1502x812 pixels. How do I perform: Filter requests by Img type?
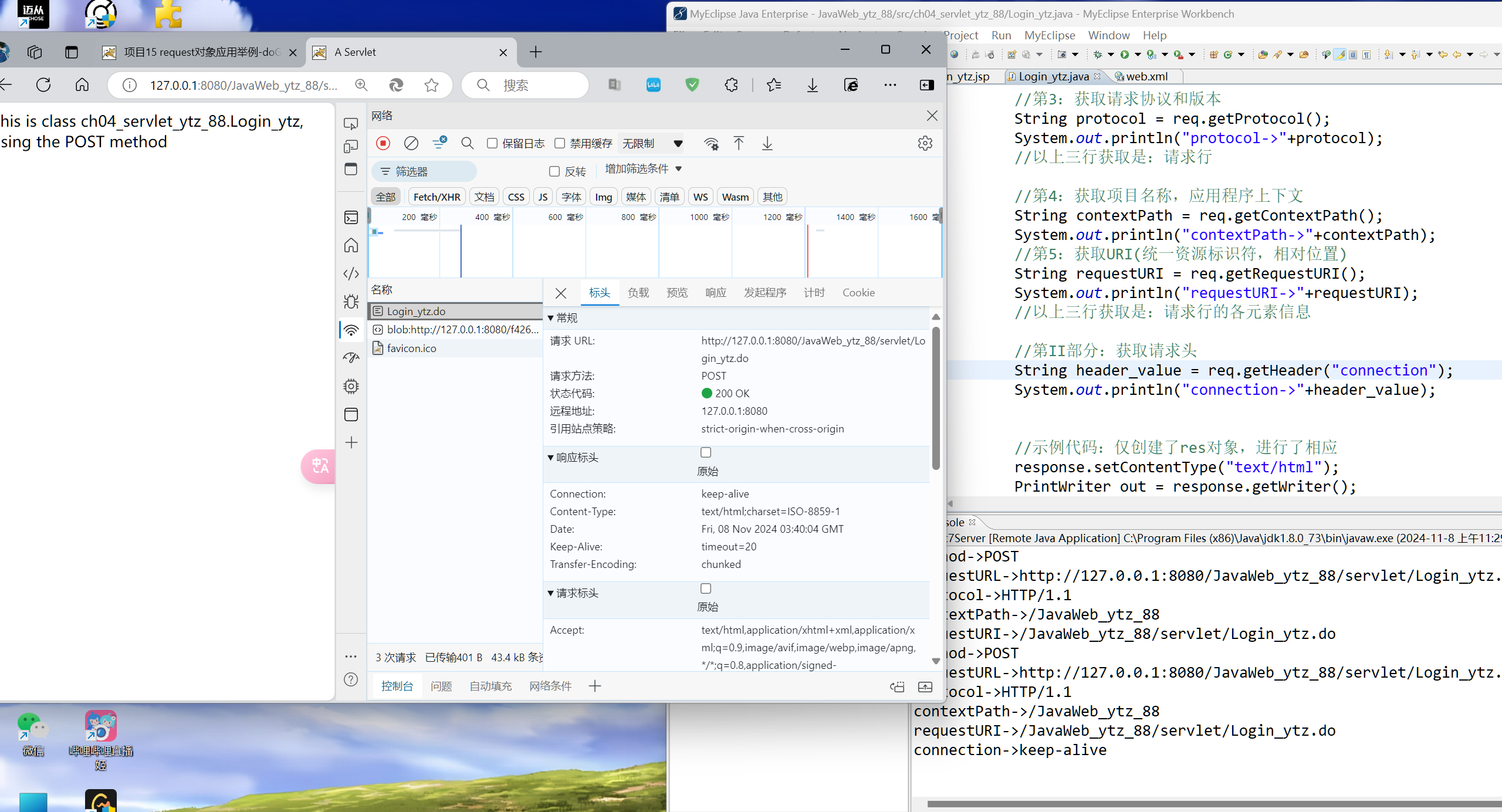pos(603,197)
